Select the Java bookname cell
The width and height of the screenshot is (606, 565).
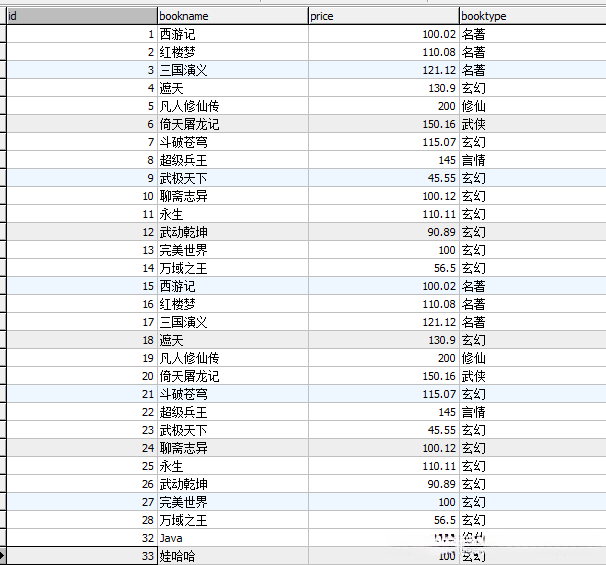233,538
